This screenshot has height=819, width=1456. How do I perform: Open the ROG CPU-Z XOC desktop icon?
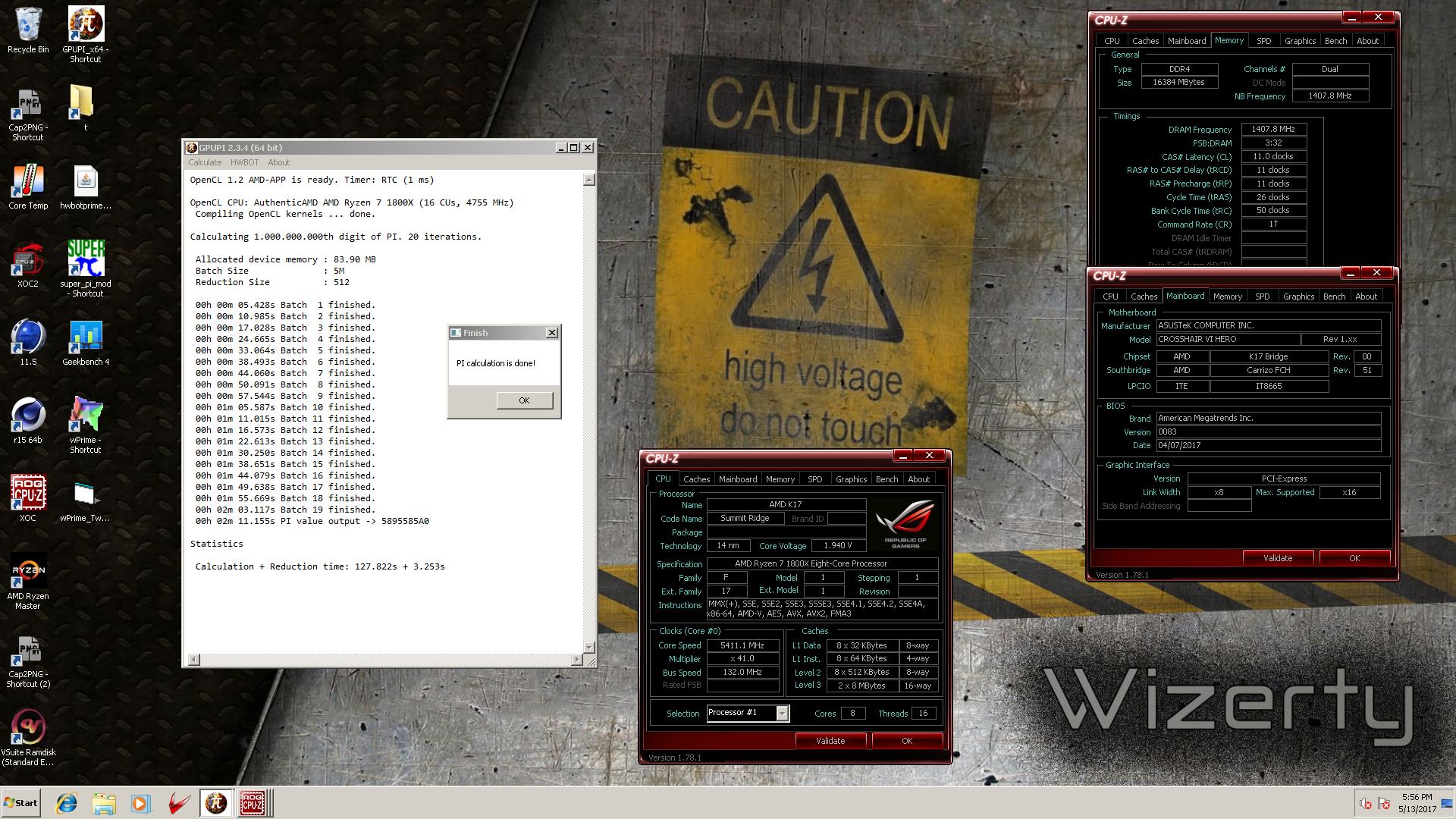pos(28,498)
